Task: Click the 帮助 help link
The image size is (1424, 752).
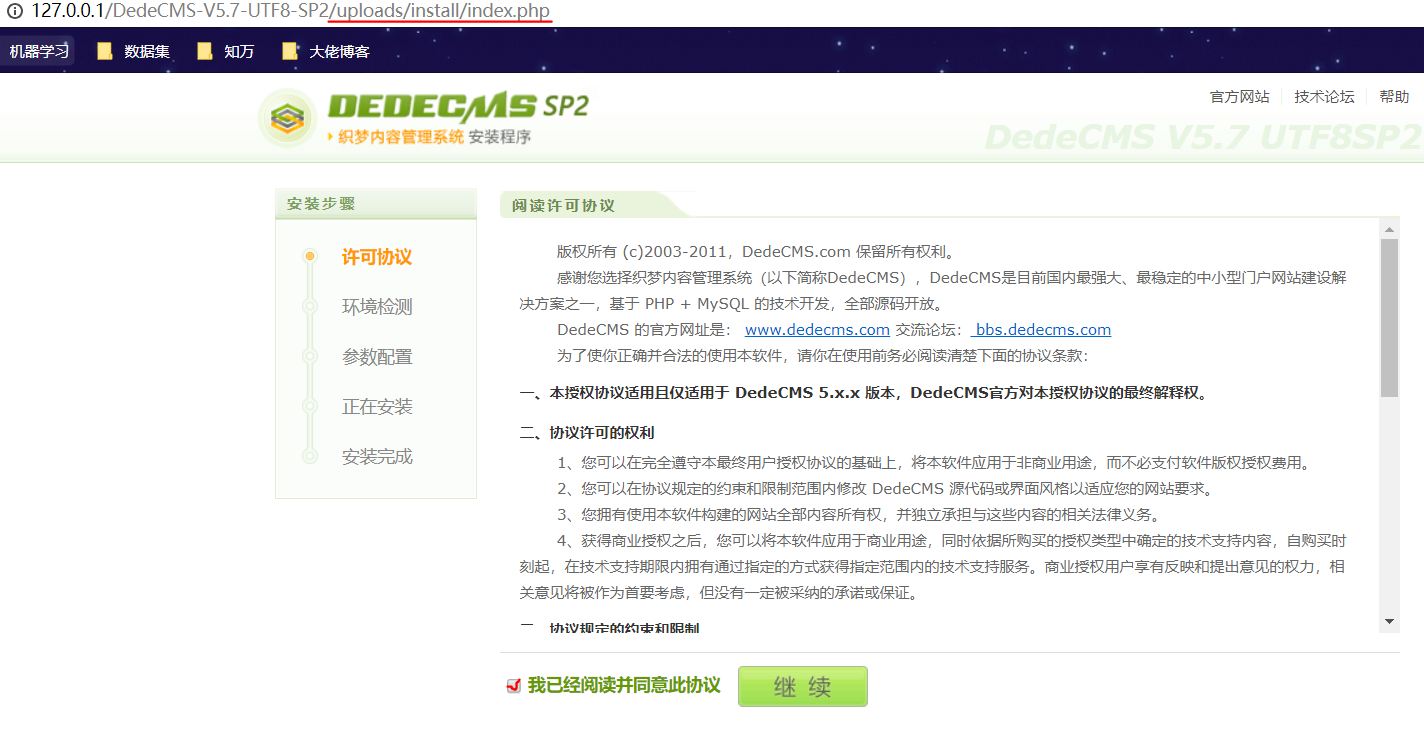Action: click(1394, 96)
